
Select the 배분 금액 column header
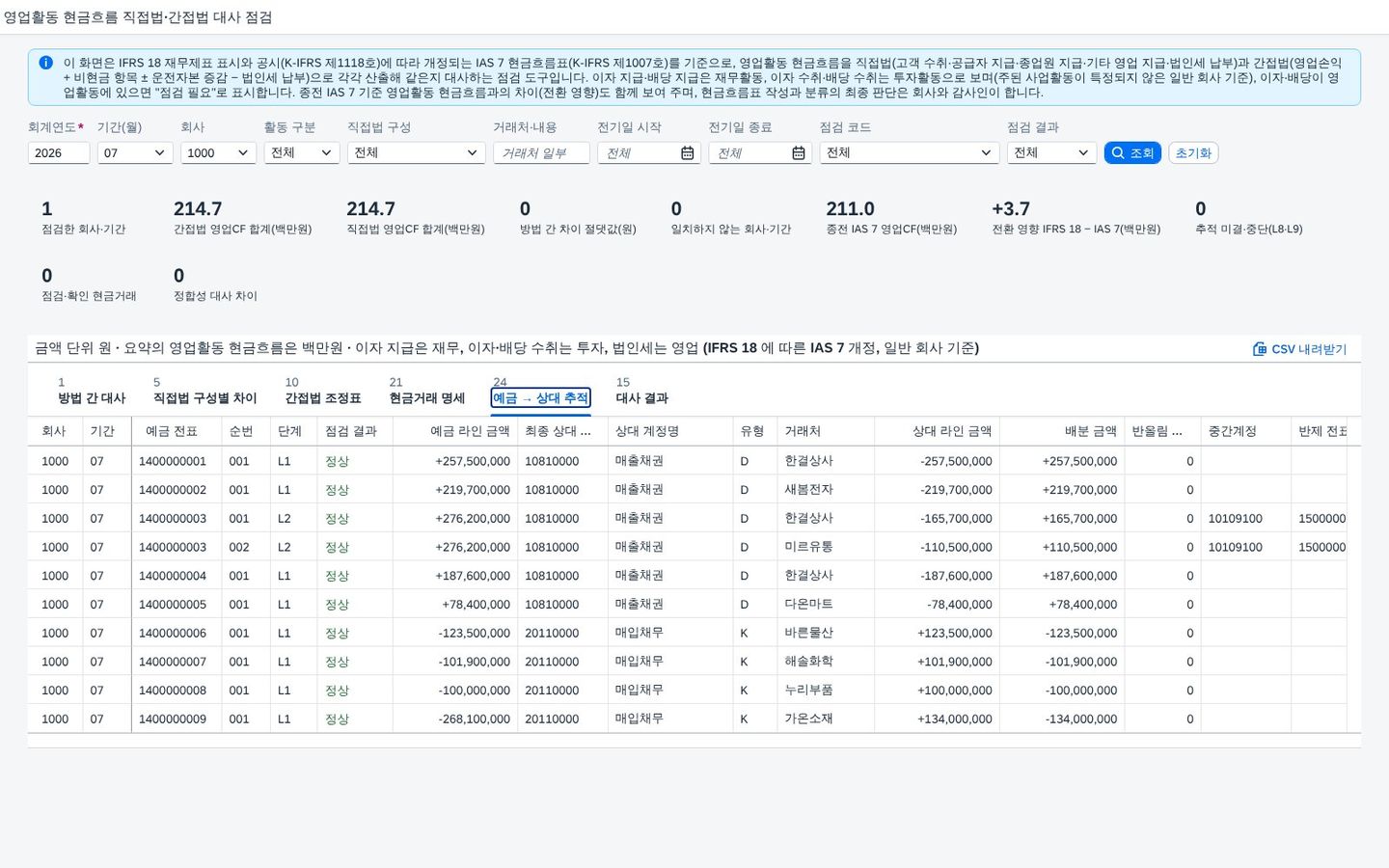click(x=1062, y=431)
